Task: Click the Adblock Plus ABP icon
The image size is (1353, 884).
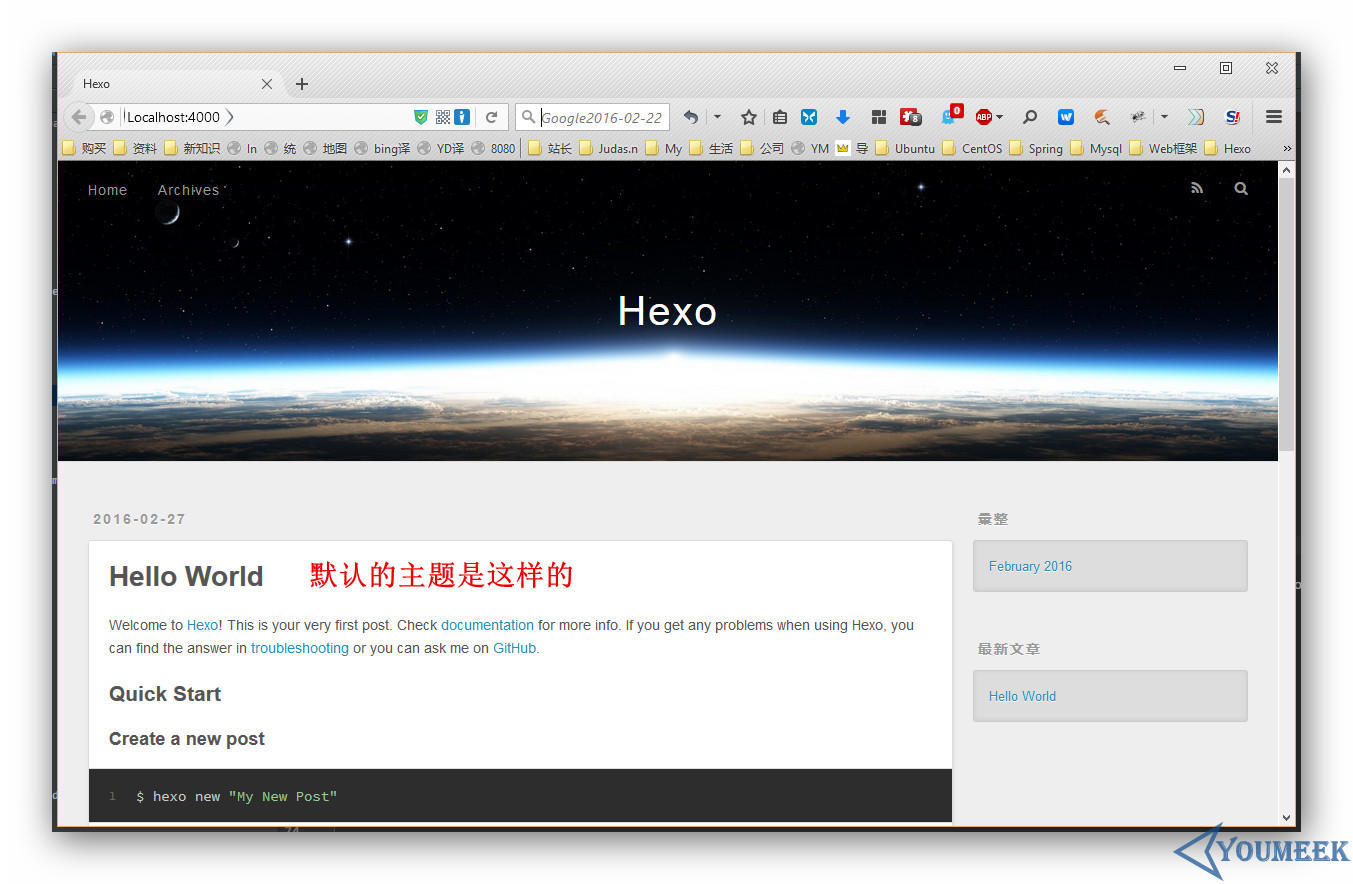Action: click(983, 117)
